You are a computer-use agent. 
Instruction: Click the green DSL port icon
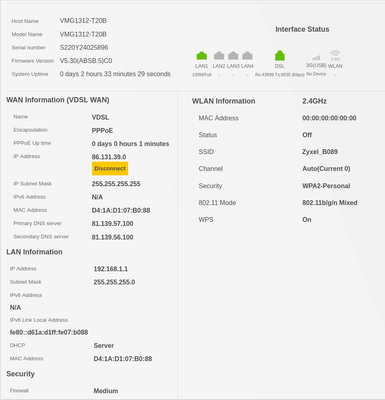pos(280,56)
